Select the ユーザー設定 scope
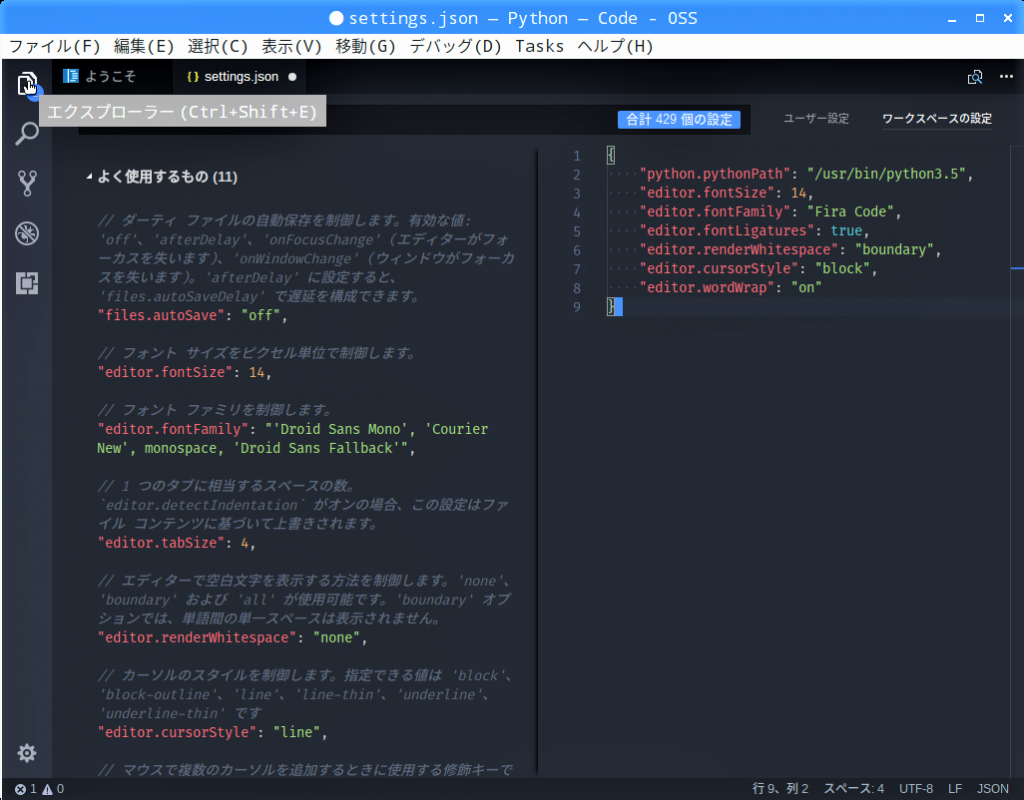The width and height of the screenshot is (1024, 800). (815, 119)
